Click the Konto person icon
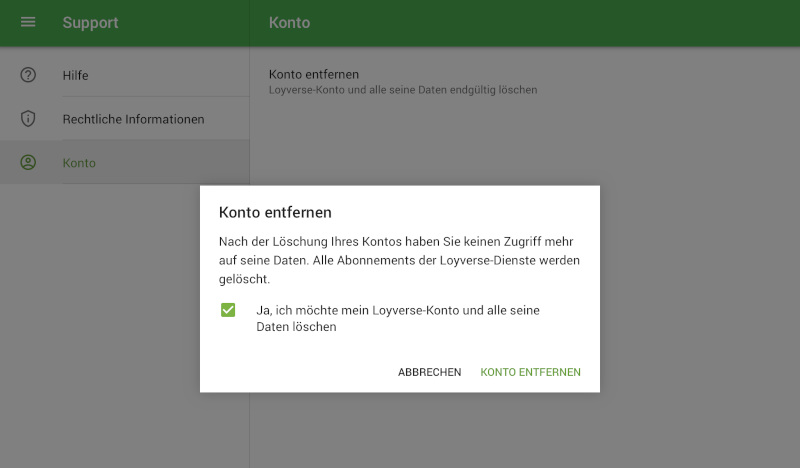This screenshot has height=468, width=800. click(x=28, y=162)
